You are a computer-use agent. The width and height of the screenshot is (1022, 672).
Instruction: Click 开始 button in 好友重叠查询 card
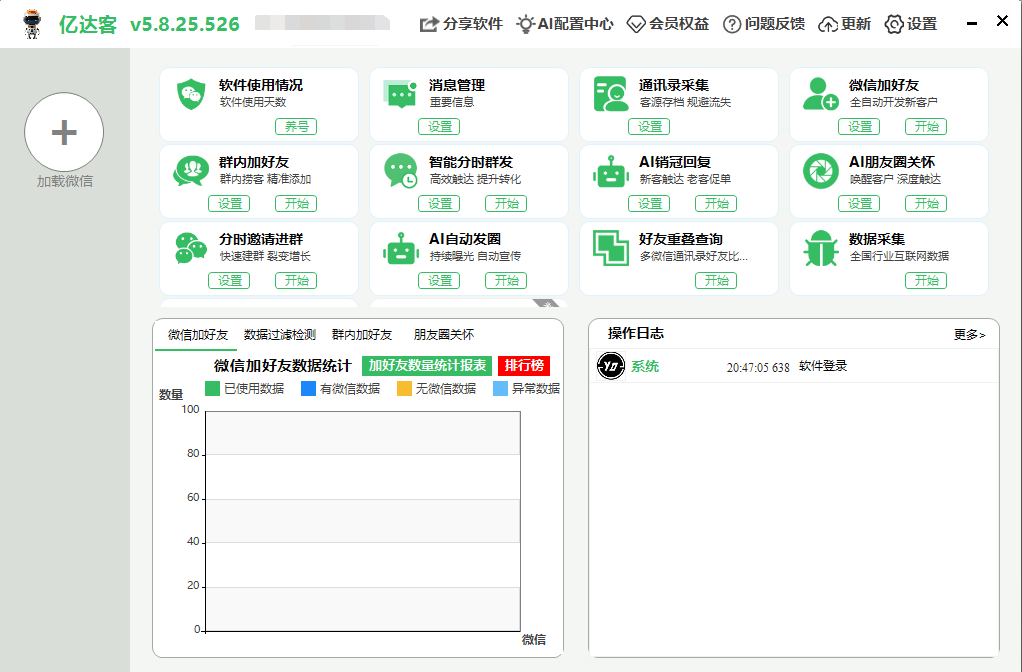(x=716, y=280)
